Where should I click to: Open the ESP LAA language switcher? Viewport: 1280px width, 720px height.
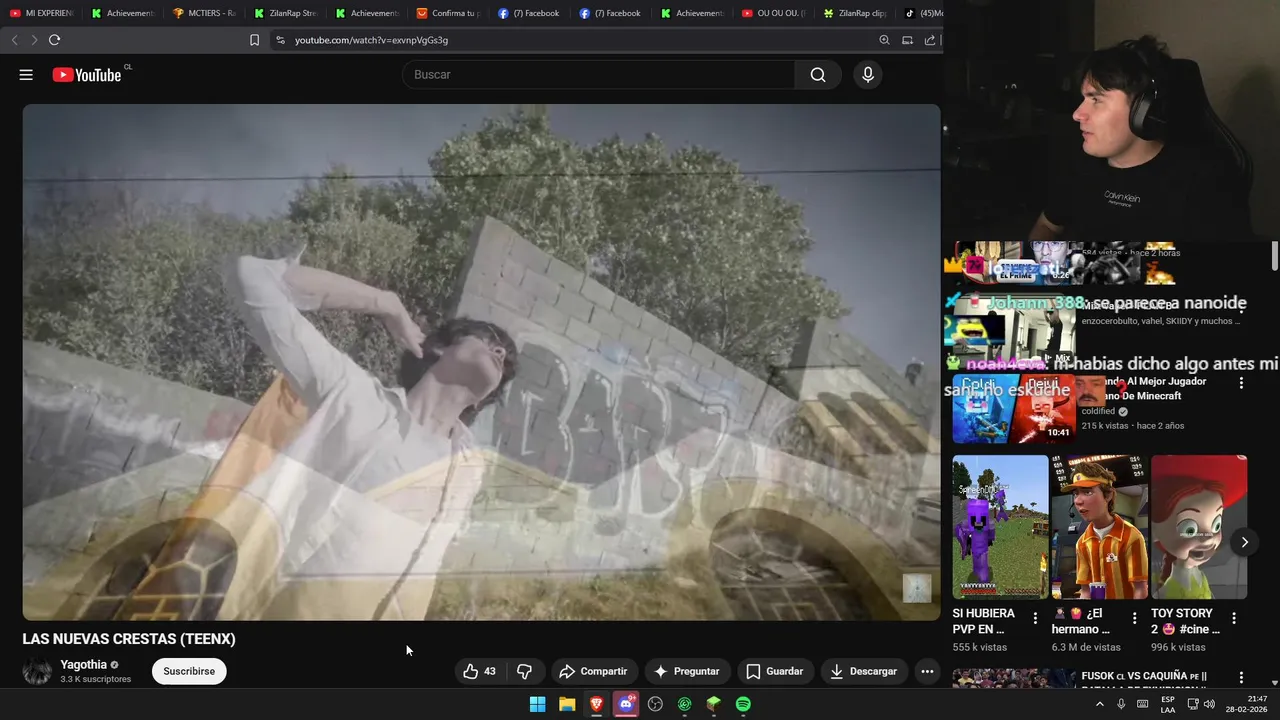click(1167, 704)
